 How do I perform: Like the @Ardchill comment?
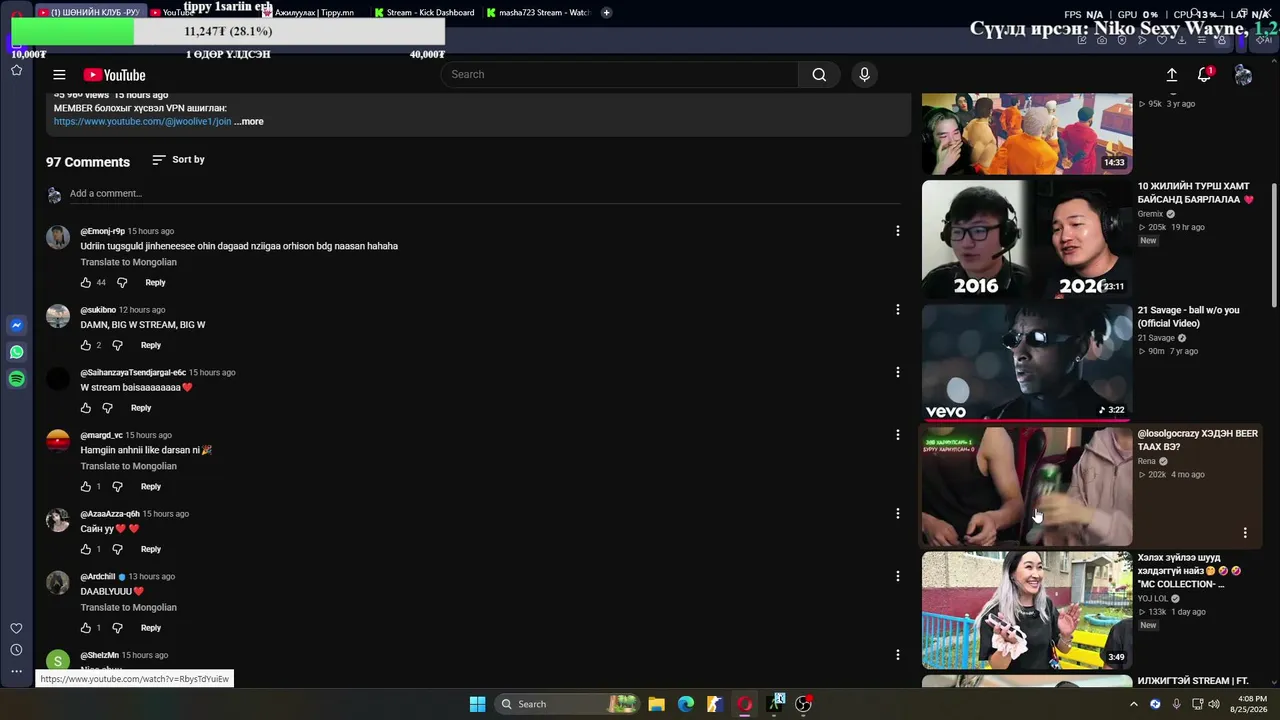pos(86,628)
